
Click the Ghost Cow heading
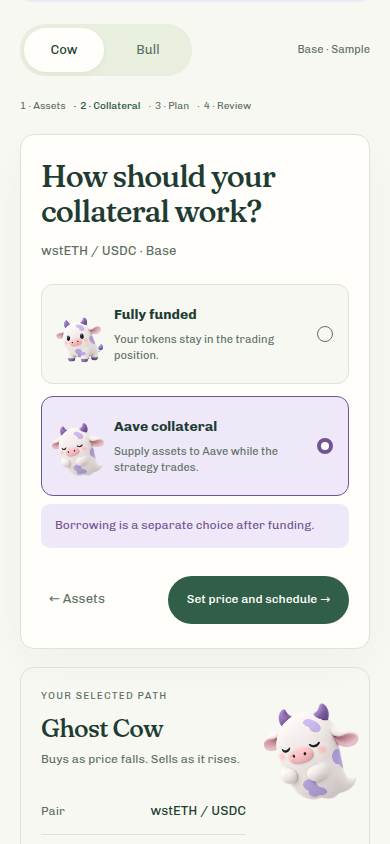pos(102,729)
